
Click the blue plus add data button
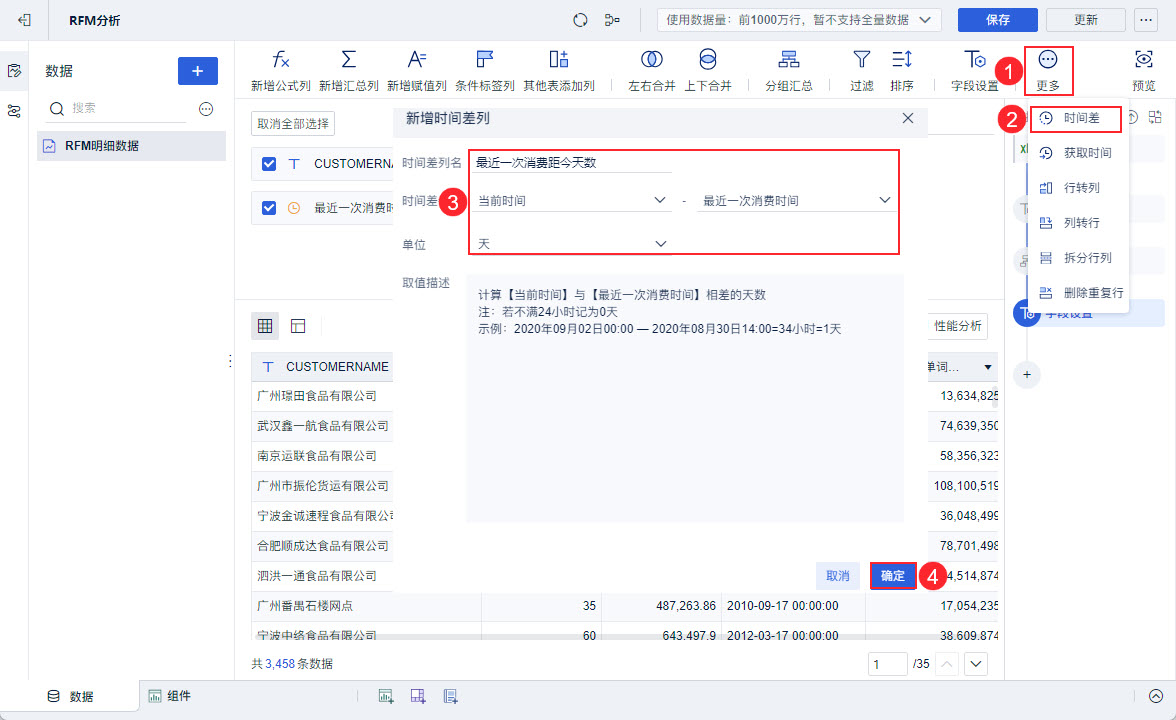coord(197,70)
